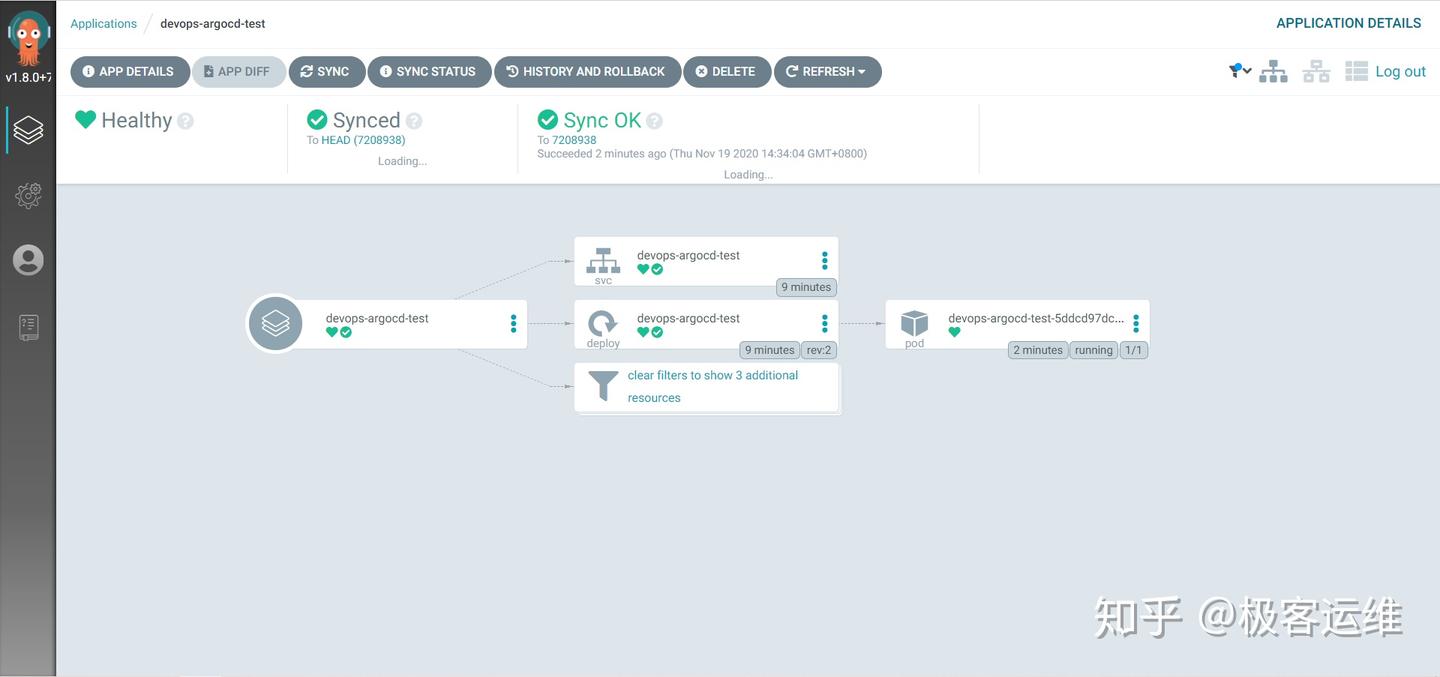Open HISTORY AND ROLLBACK
Viewport: 1440px width, 677px height.
pos(587,72)
